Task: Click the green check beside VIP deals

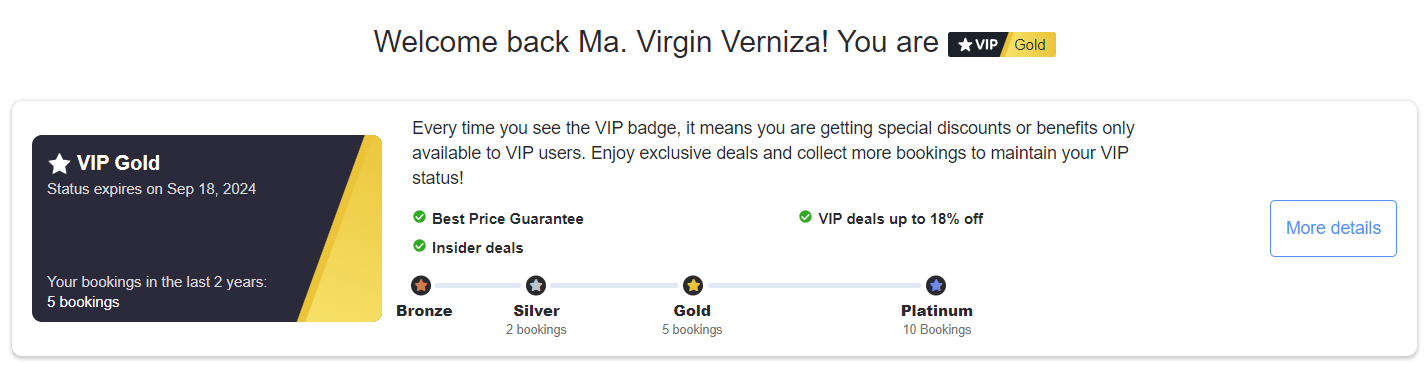Action: click(x=805, y=217)
